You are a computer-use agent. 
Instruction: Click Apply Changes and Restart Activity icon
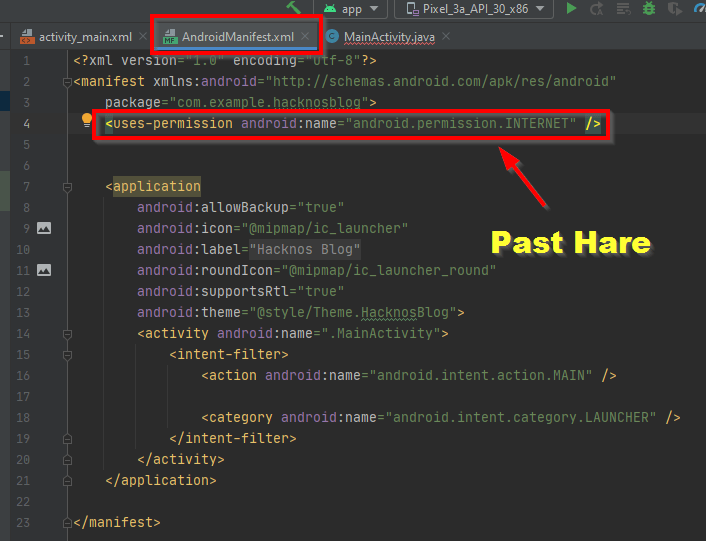597,9
